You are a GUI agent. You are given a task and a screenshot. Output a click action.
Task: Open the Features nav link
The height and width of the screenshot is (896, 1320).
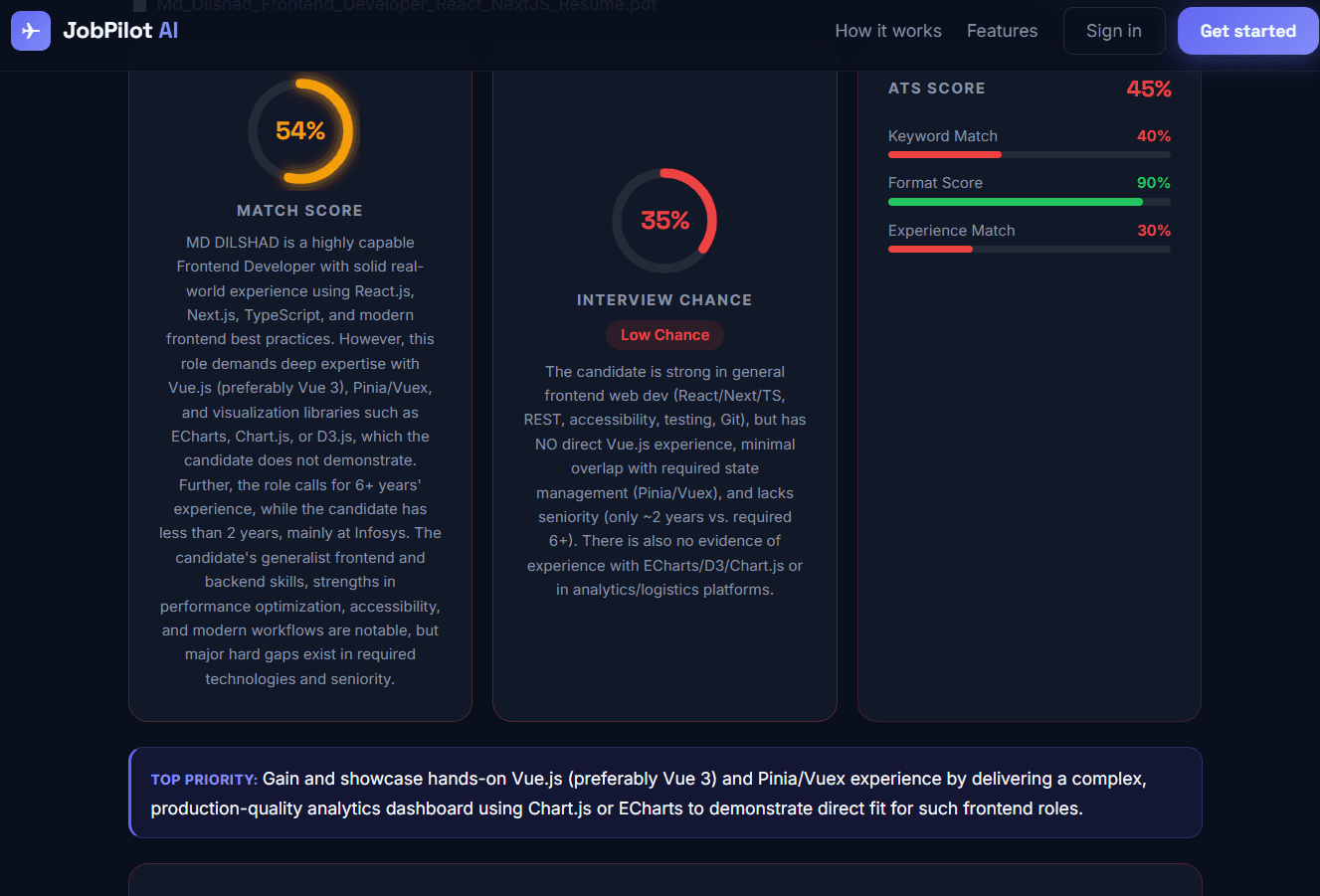click(1002, 31)
